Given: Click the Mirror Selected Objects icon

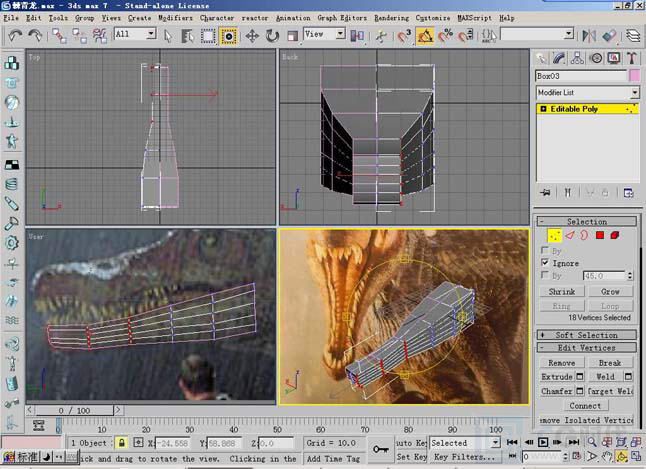Looking at the screenshot, I should pos(589,36).
